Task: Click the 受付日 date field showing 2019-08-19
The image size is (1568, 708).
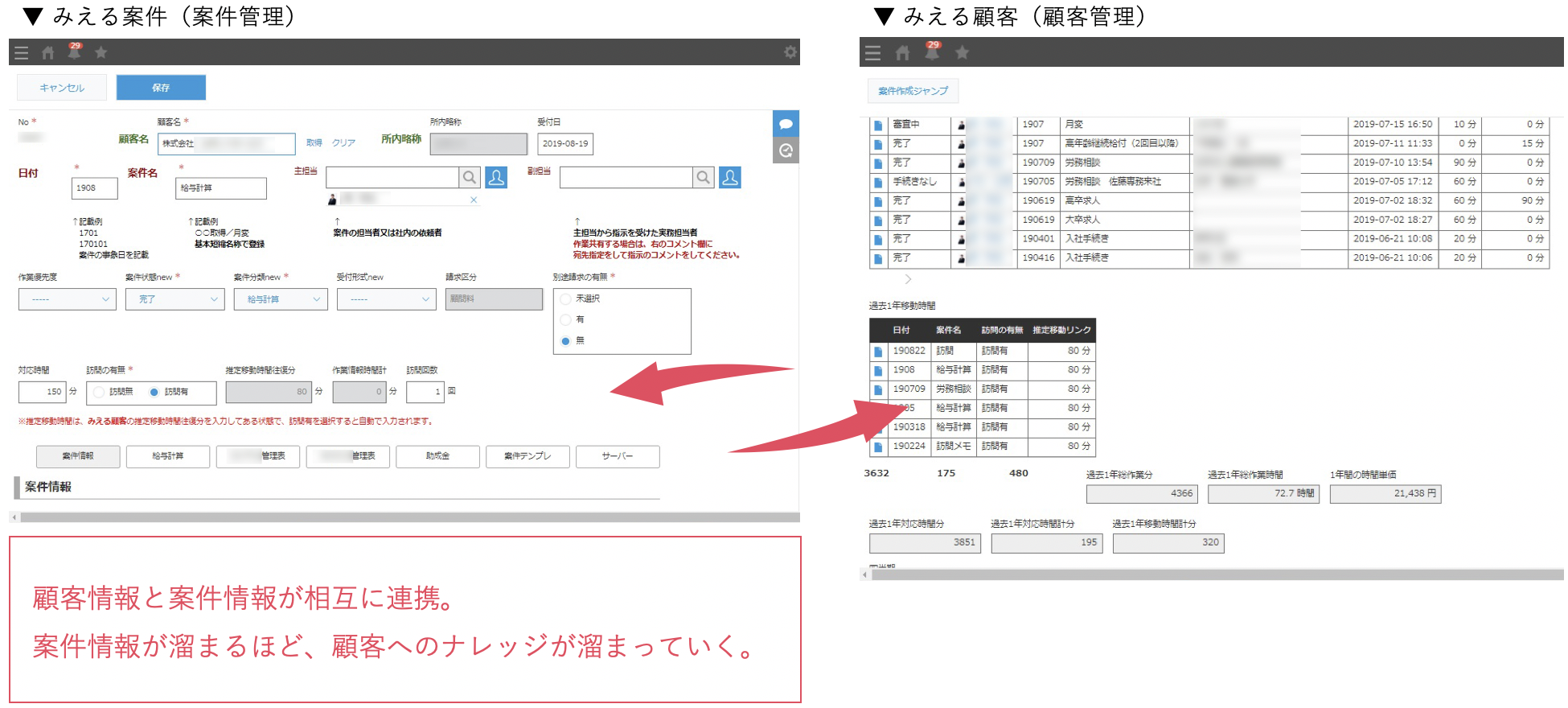Action: click(565, 144)
